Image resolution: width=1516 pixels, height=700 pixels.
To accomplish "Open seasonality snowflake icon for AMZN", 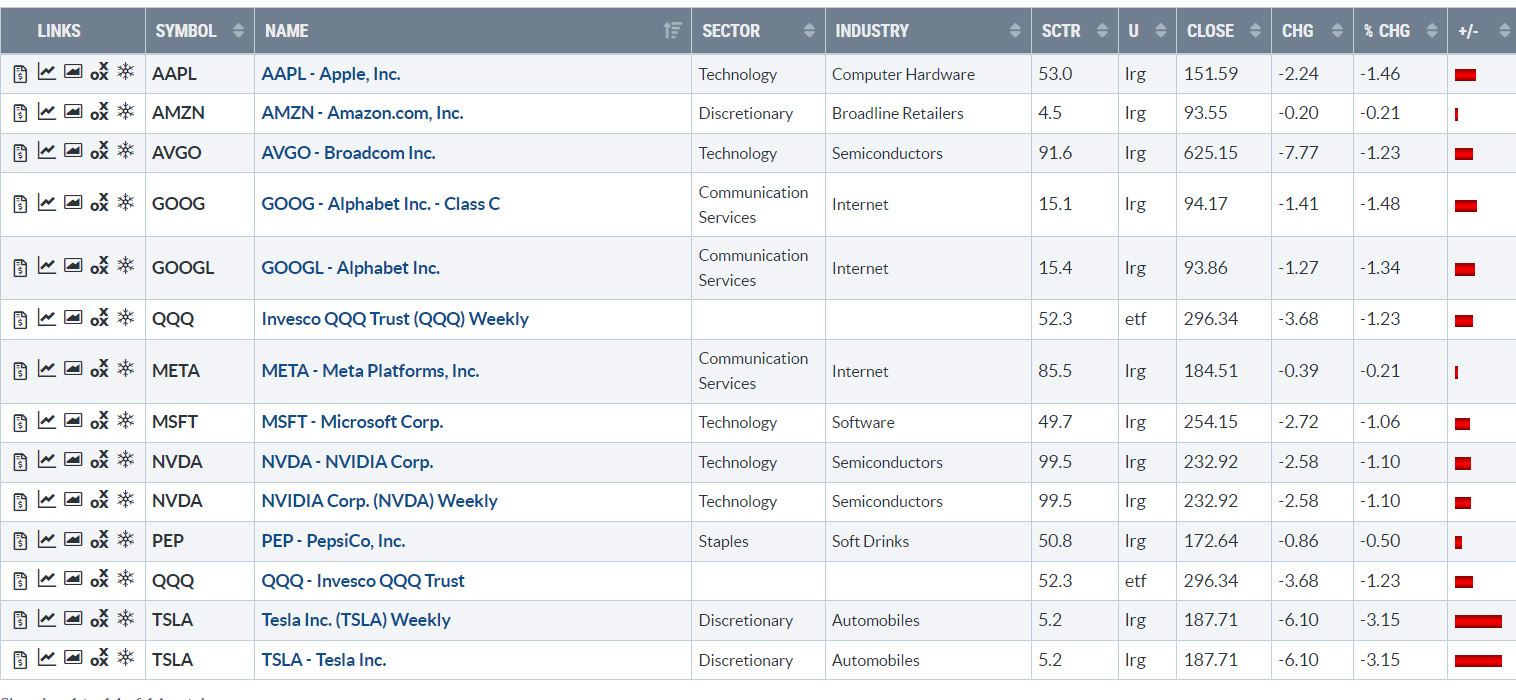I will tap(125, 111).
